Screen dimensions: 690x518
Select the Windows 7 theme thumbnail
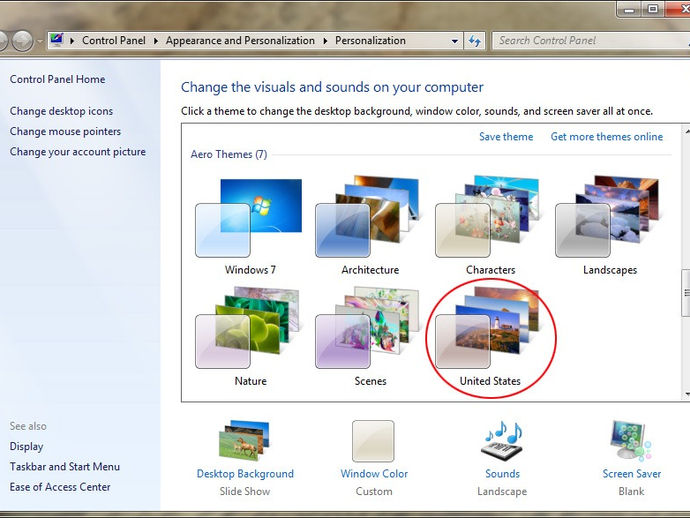249,218
